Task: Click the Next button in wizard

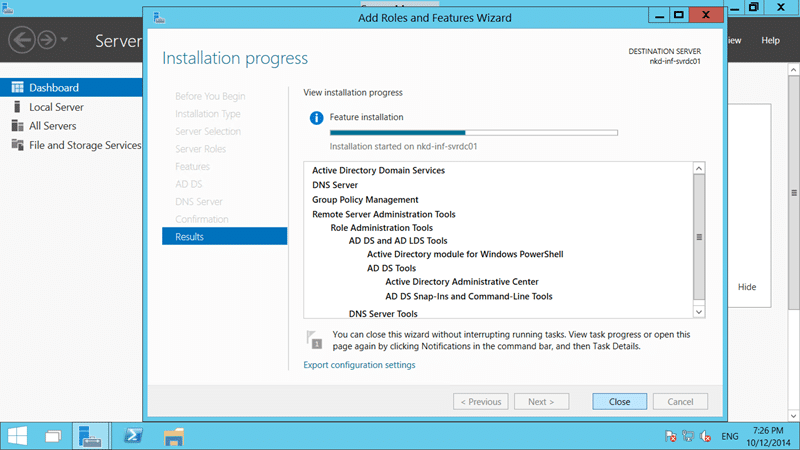Action: coord(541,402)
